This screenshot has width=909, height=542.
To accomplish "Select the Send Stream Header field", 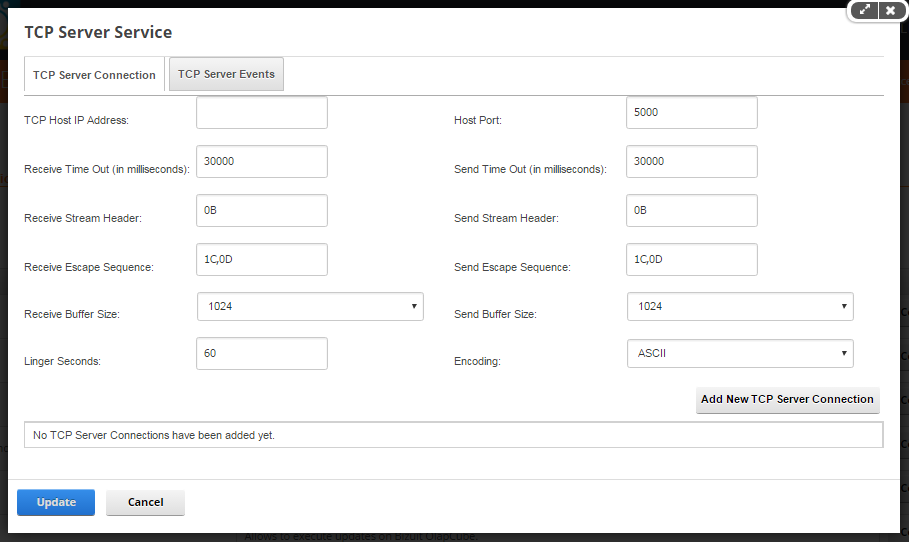I will [x=692, y=210].
